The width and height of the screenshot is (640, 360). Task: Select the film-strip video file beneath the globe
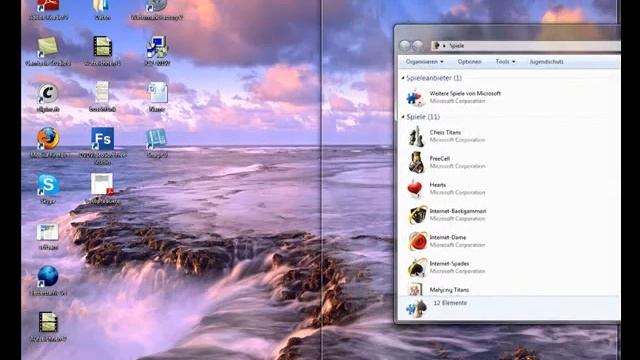click(x=48, y=322)
